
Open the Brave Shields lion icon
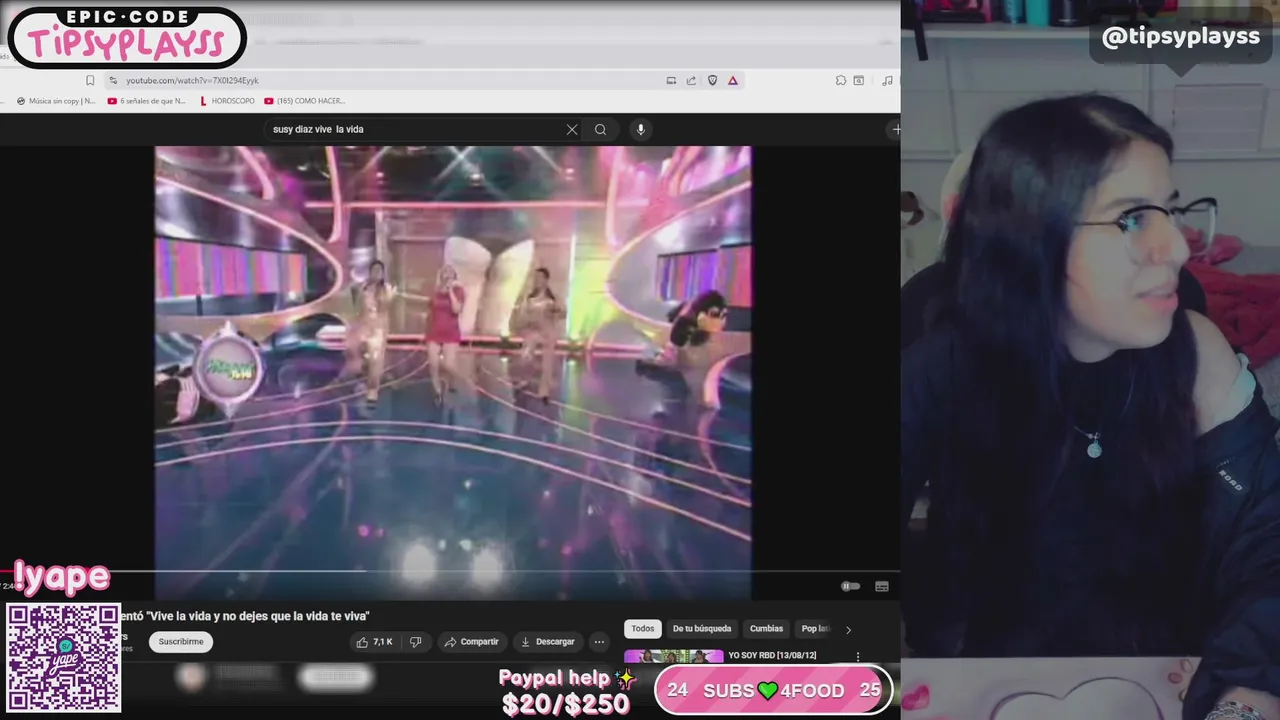tap(712, 80)
